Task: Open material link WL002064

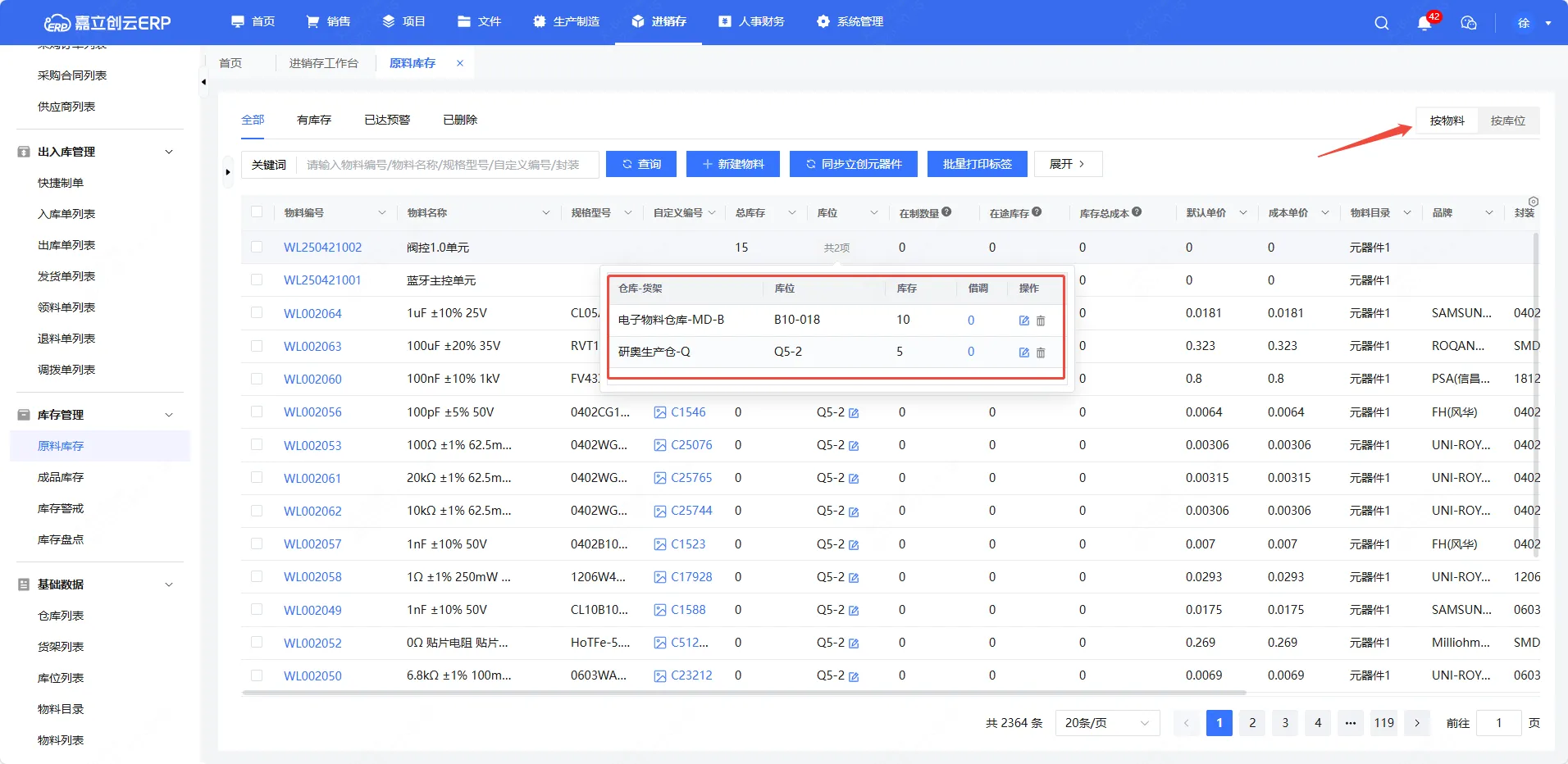Action: click(x=312, y=313)
